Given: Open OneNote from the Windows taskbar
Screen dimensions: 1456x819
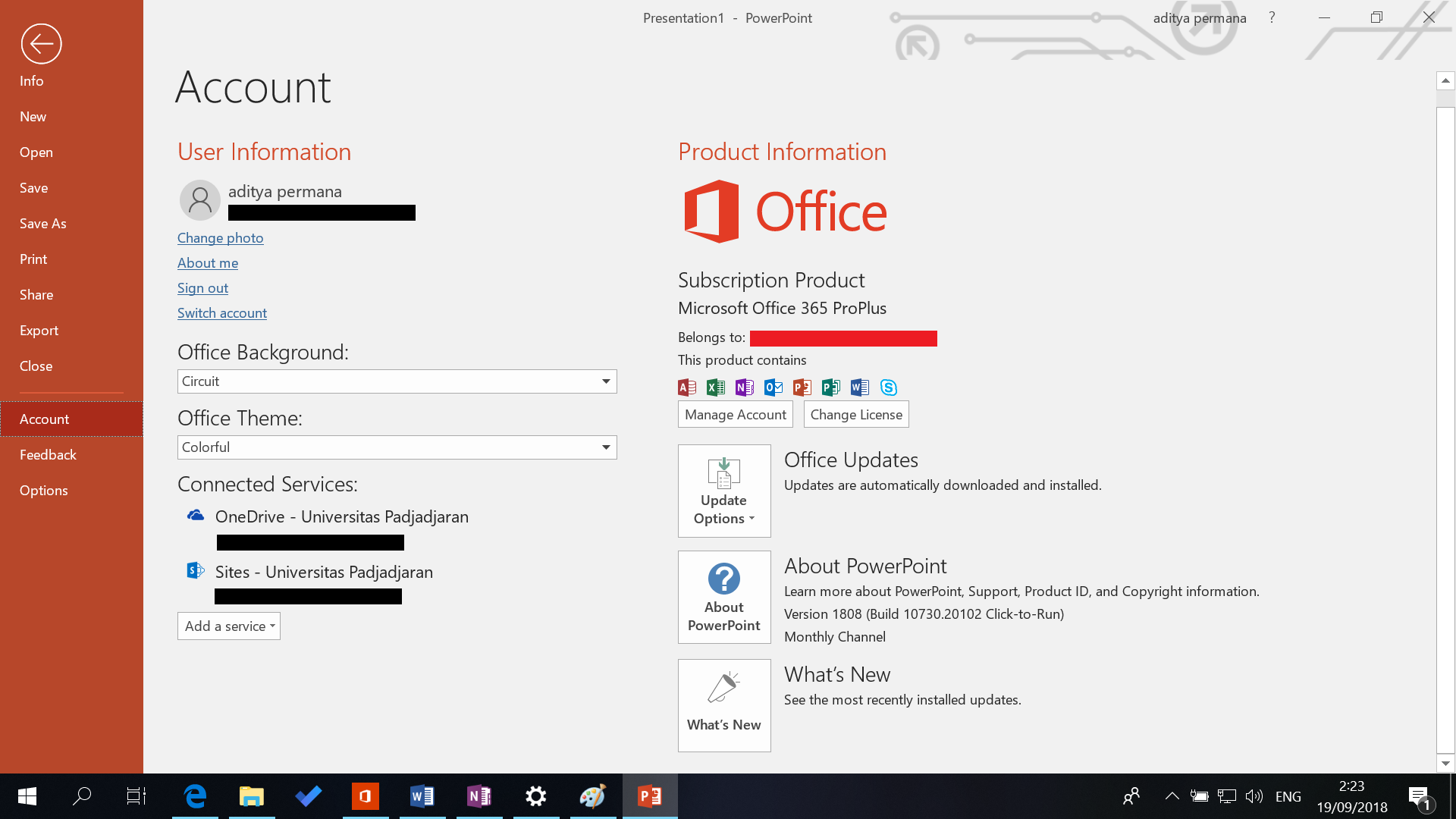Looking at the screenshot, I should click(479, 796).
